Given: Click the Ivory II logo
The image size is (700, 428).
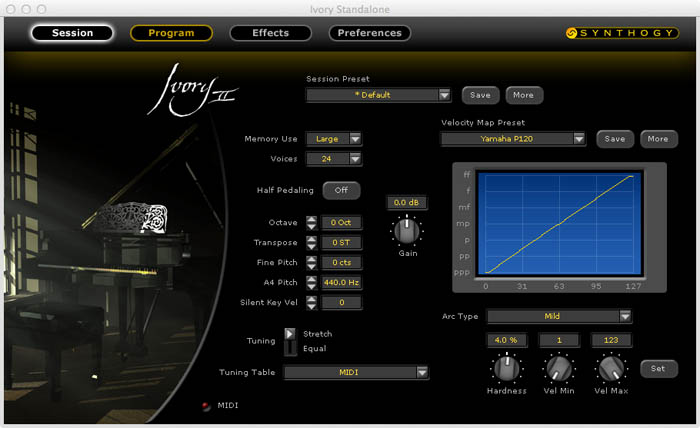Looking at the screenshot, I should pyautogui.click(x=193, y=90).
